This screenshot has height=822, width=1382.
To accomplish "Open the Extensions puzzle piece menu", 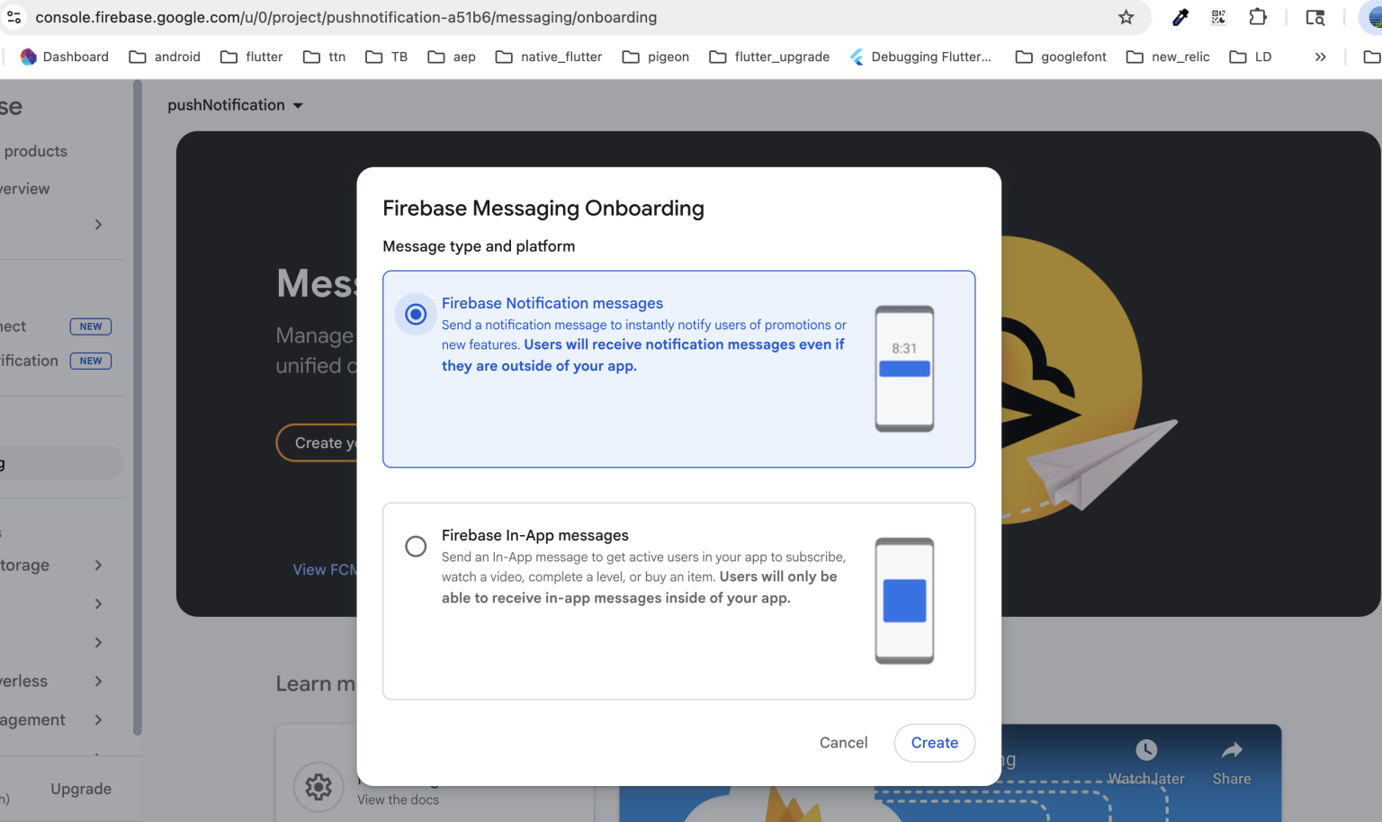I will pos(1258,17).
